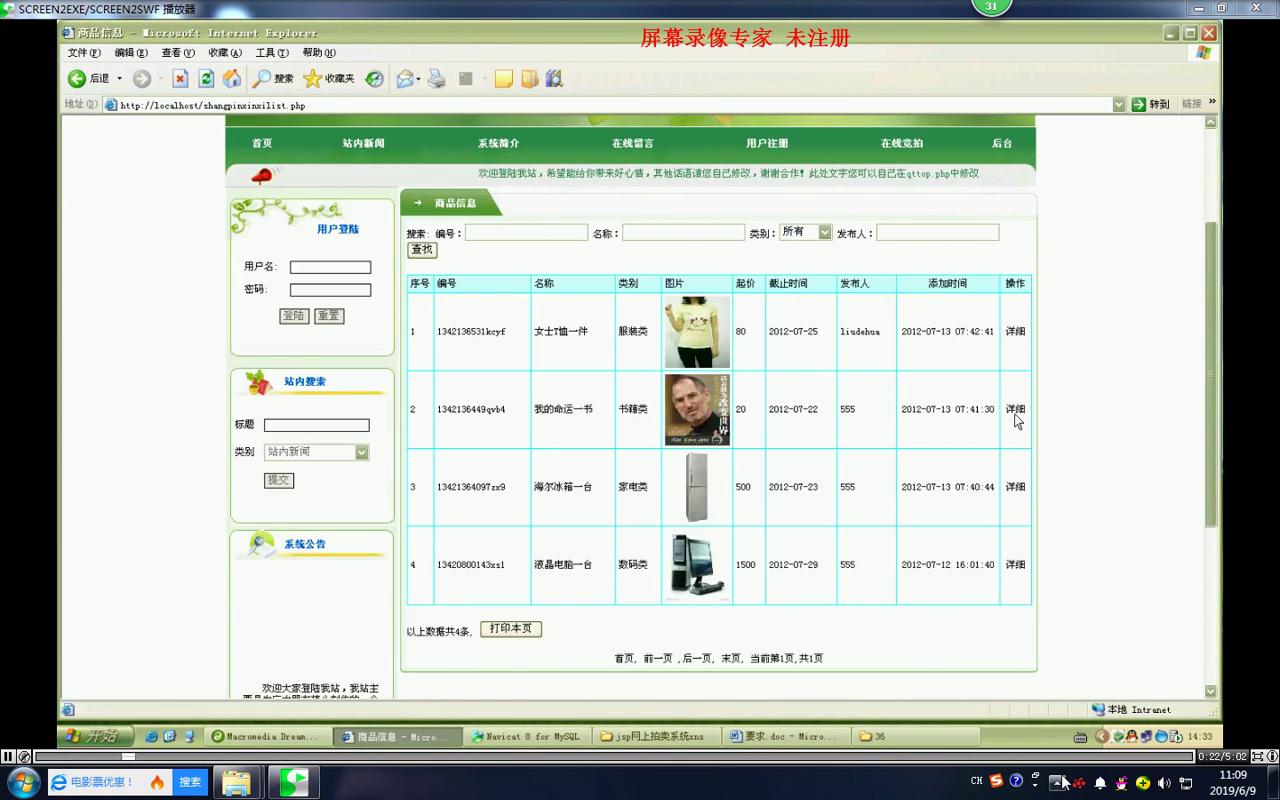Pause the screen recording playback
The image size is (1280, 800).
tap(8, 757)
